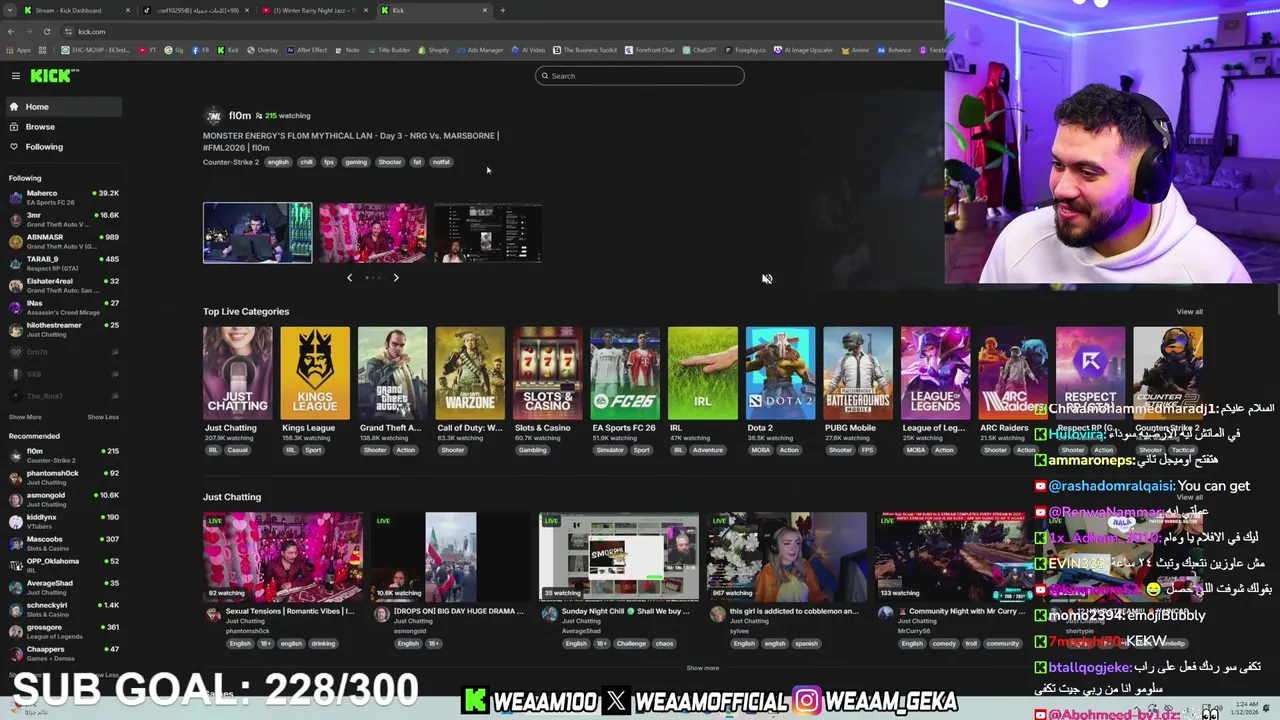The width and height of the screenshot is (1280, 720).
Task: Click Counter-Strike 2 category under featured stream
Action: (231, 162)
